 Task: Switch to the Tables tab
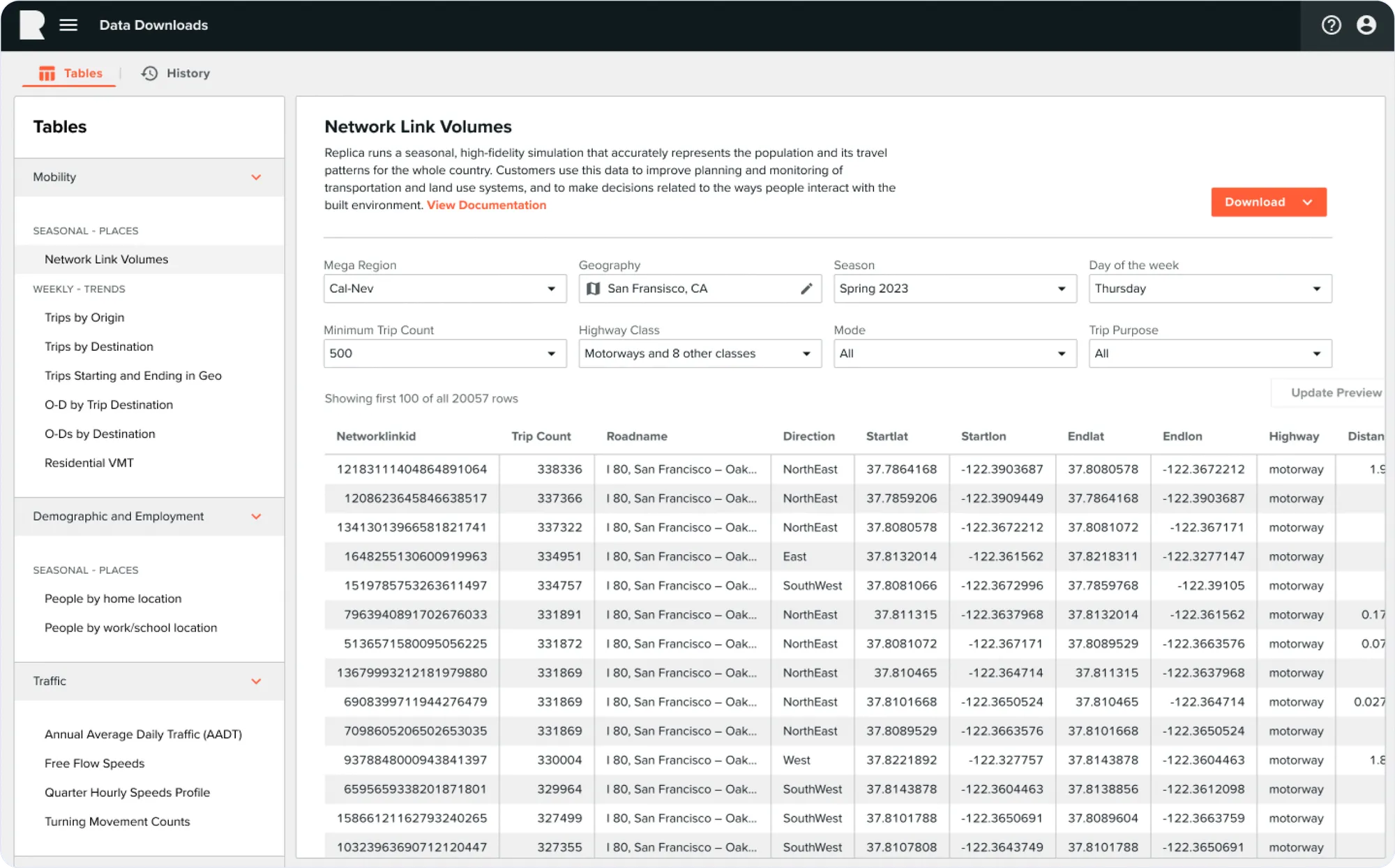coord(70,73)
